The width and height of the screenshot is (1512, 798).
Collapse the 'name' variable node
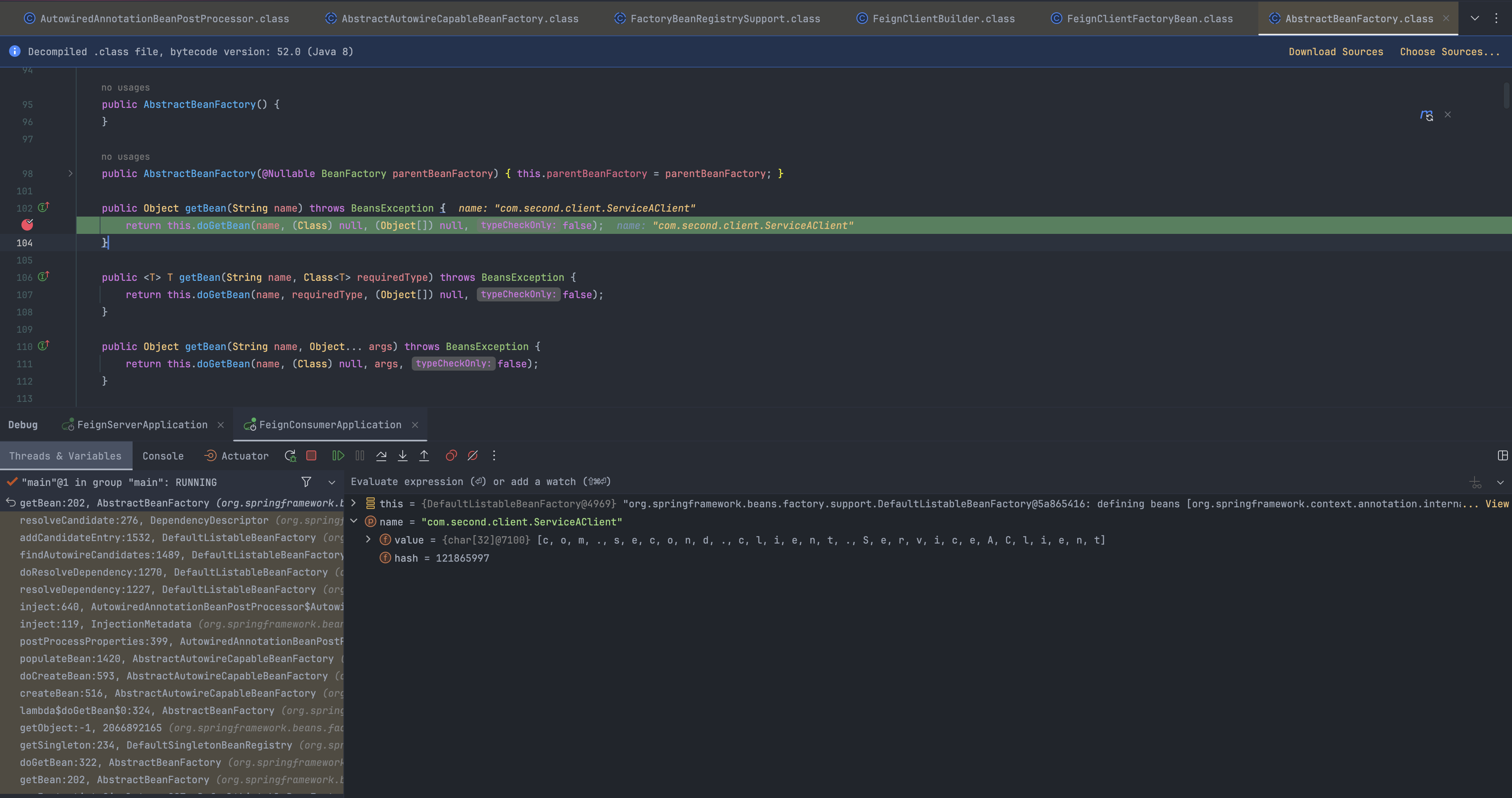353,522
